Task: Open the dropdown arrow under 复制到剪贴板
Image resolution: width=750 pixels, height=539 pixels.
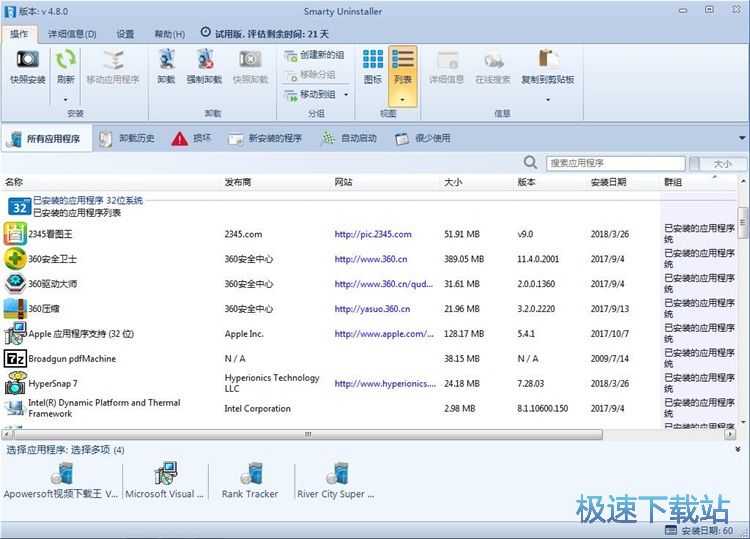Action: pos(547,99)
